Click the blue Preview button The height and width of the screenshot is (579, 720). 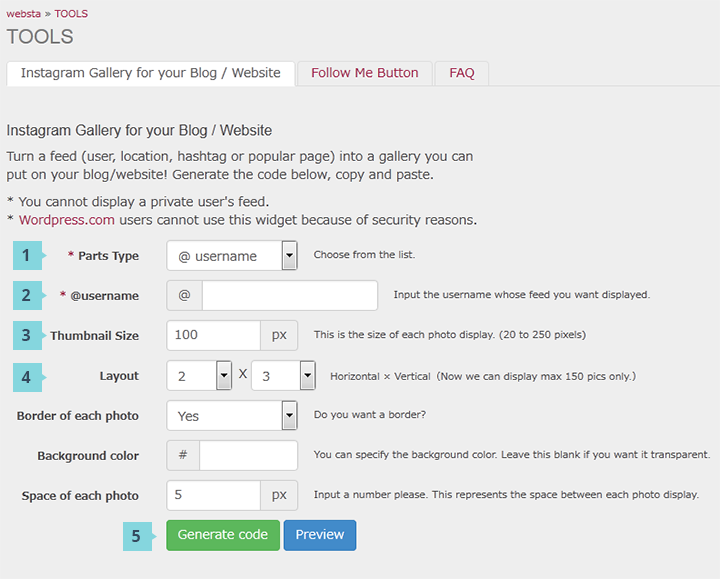320,535
